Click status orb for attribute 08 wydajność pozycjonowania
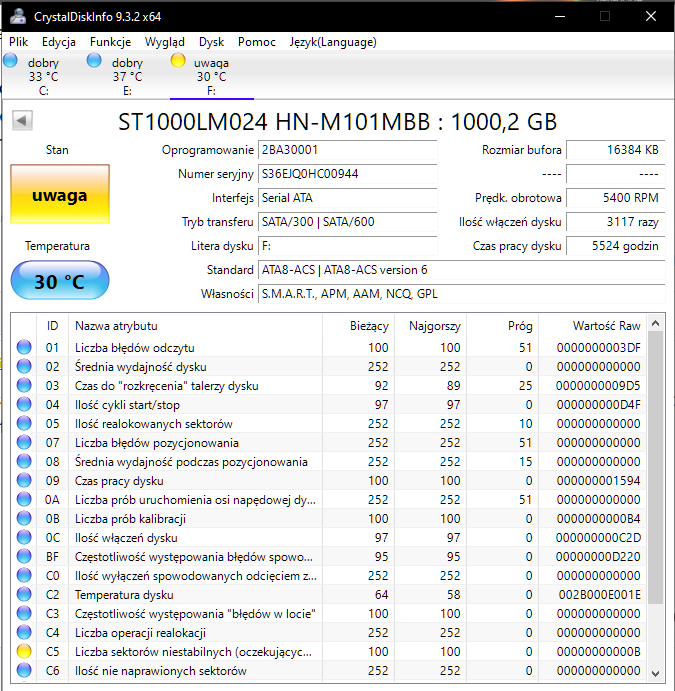The image size is (675, 691). [24, 461]
